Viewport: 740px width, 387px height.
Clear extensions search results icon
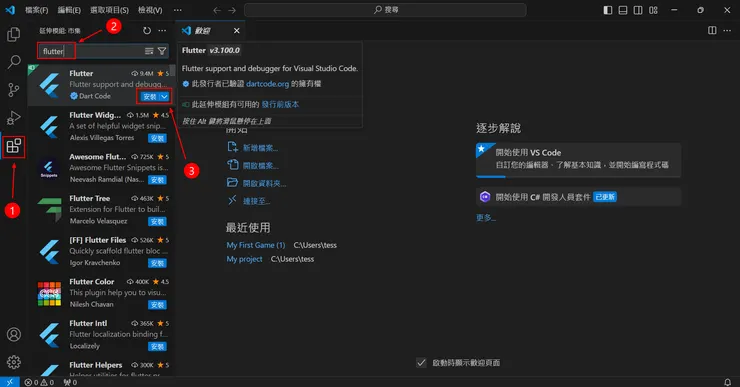pyautogui.click(x=149, y=51)
